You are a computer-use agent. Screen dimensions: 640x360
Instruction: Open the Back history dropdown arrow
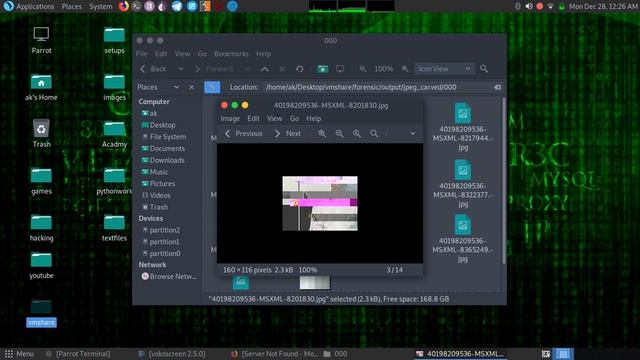pyautogui.click(x=180, y=69)
